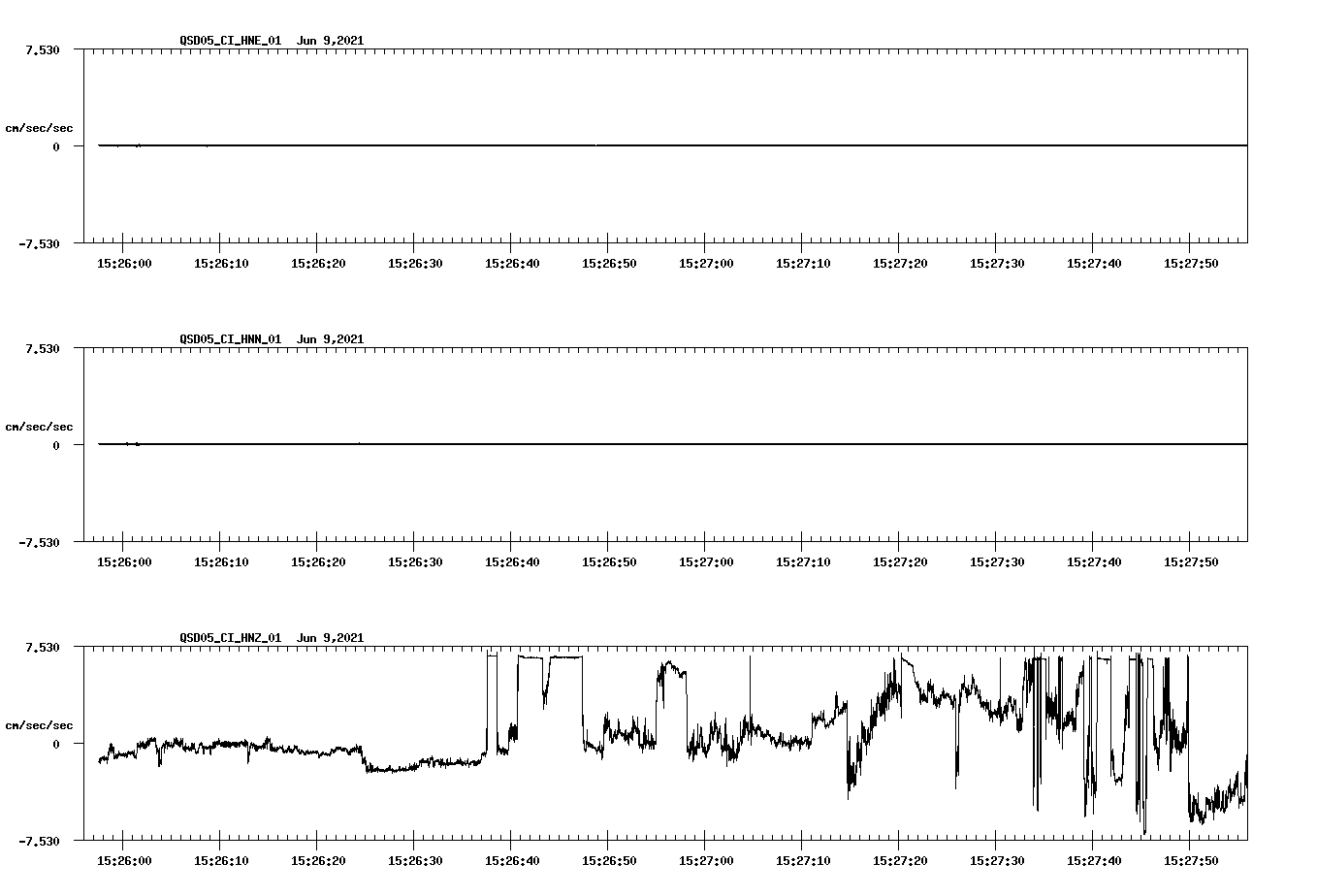
Task: Click the 15:26:50 time label under HNZ plot
Action: [x=609, y=860]
